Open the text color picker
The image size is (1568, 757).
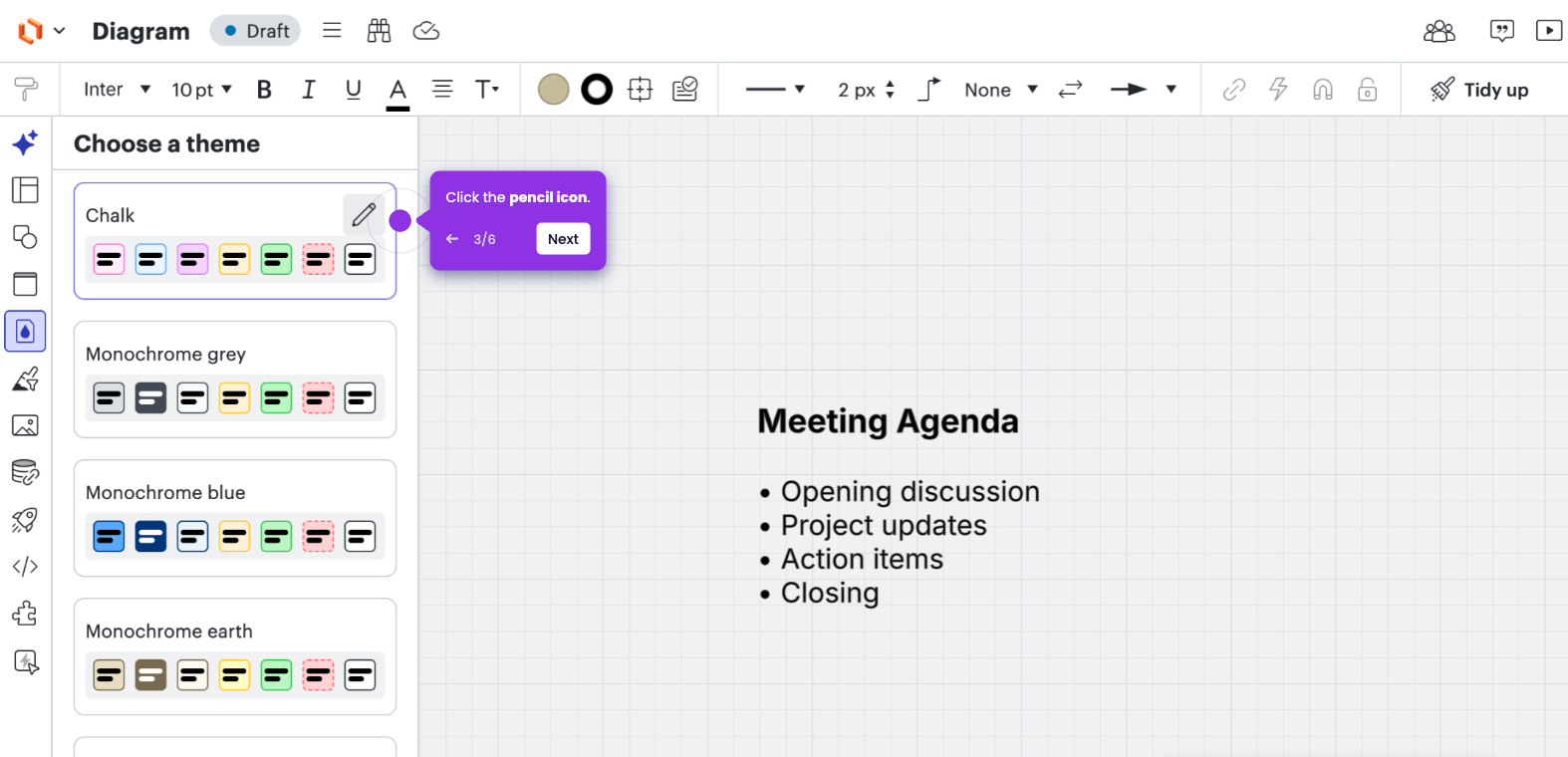point(397,92)
